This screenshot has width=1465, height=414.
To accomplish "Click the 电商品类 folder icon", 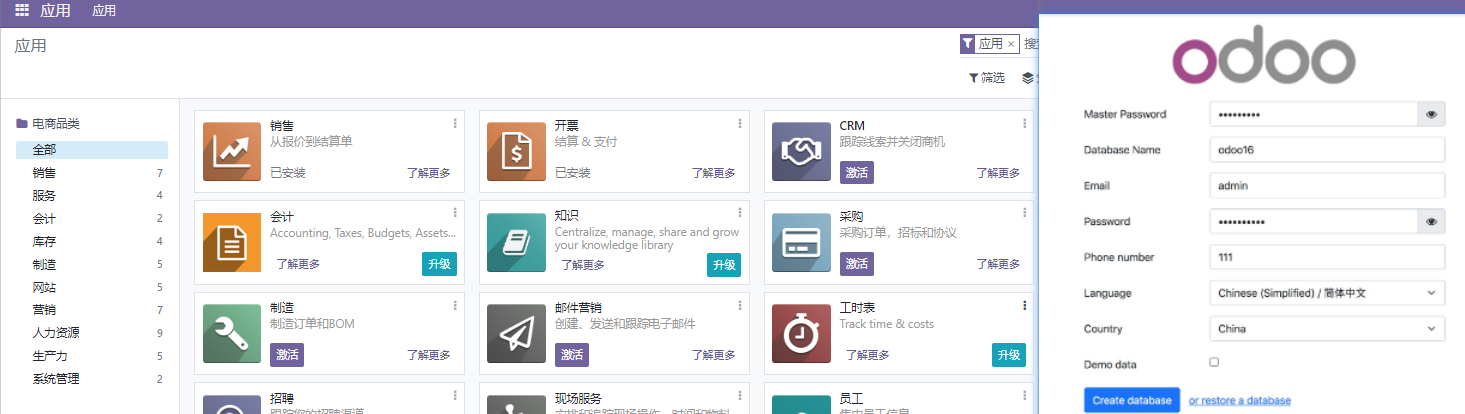I will click(22, 124).
